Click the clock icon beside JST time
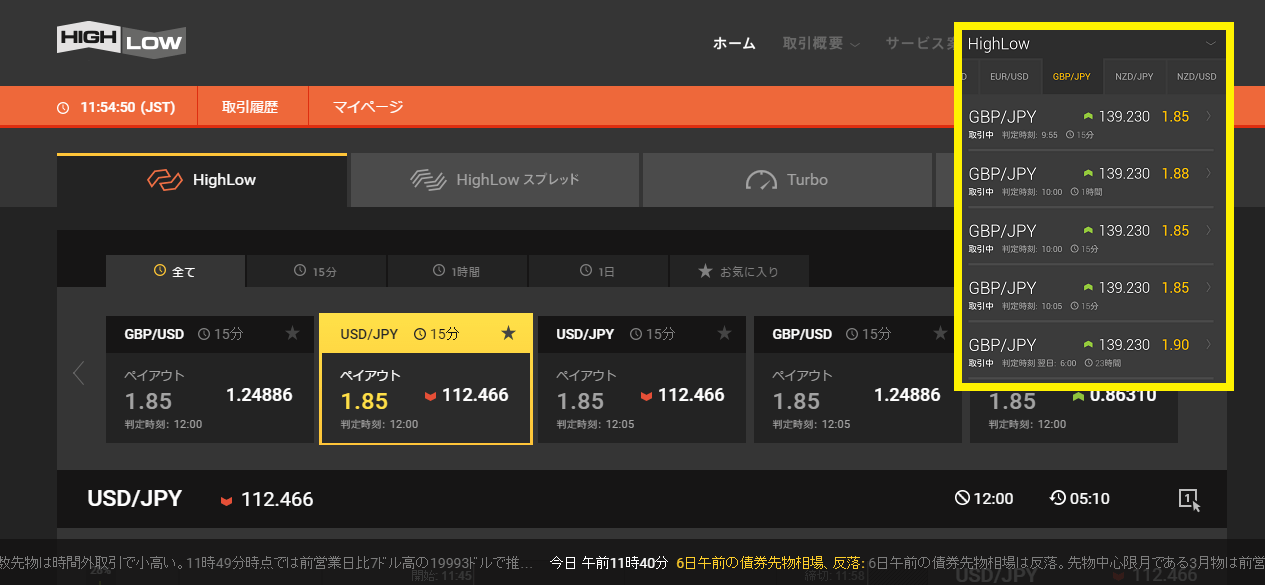Screen dimensions: 1265x585 point(63,107)
